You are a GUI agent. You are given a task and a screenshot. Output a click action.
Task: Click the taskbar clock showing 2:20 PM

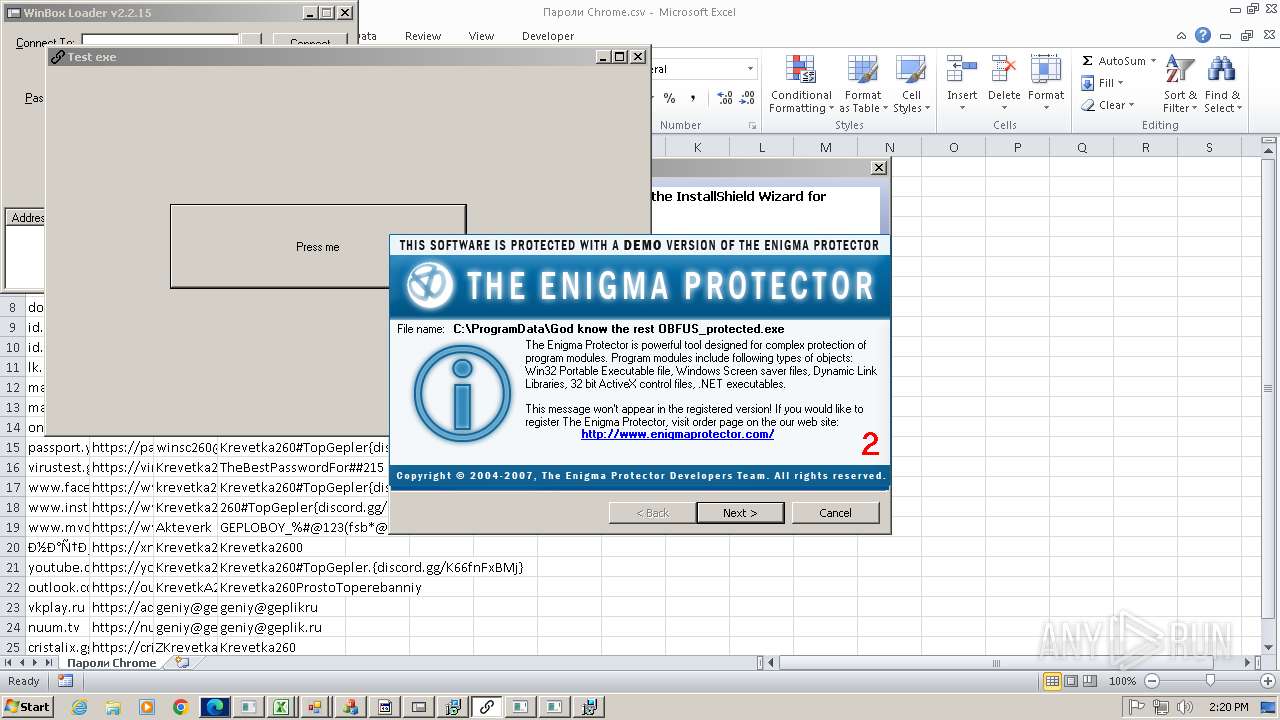(x=1228, y=707)
